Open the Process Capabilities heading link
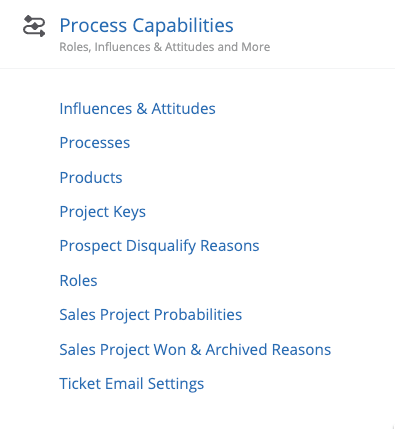 click(146, 25)
